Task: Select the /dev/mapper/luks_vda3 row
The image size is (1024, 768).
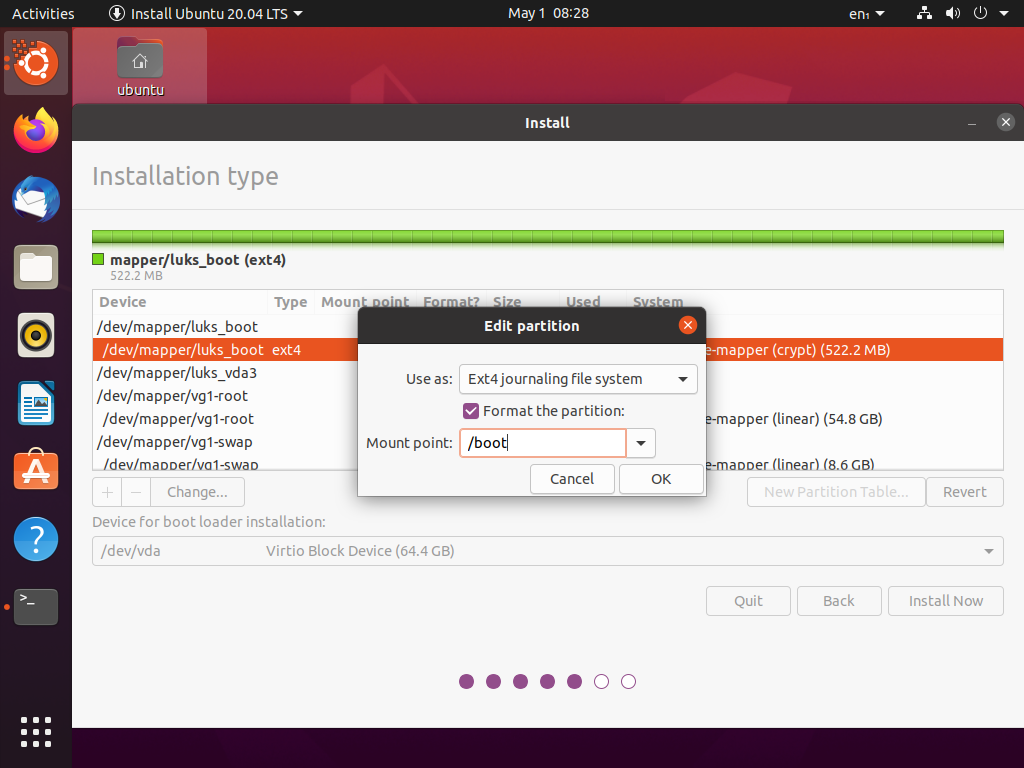Action: [547, 373]
